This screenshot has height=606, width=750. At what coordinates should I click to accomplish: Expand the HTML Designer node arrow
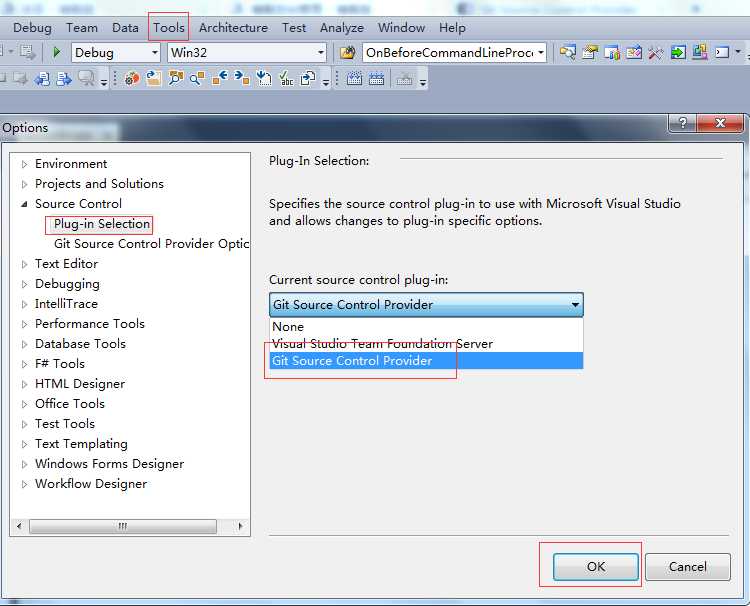pyautogui.click(x=24, y=384)
